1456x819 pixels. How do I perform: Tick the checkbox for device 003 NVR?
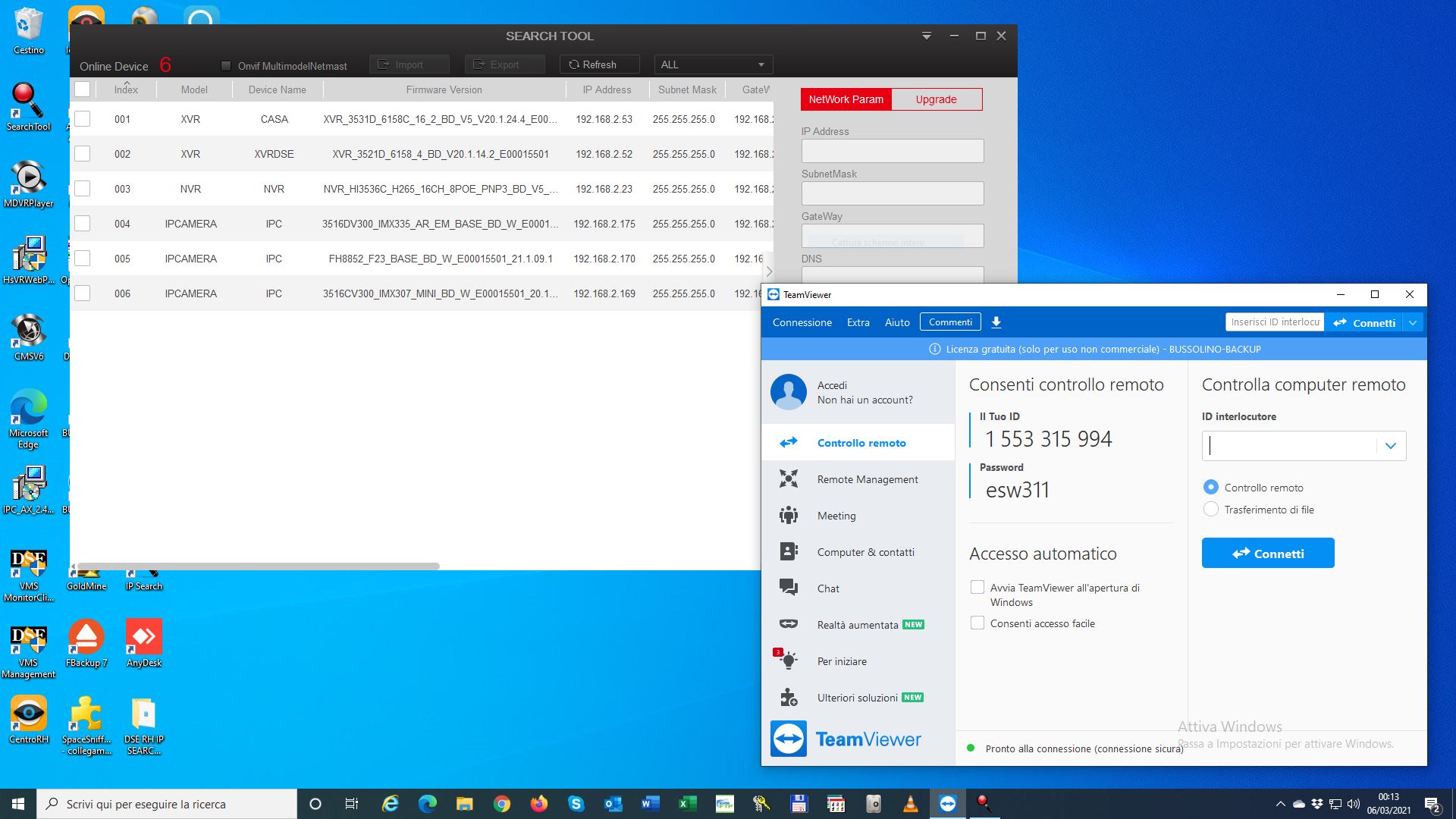tap(82, 189)
